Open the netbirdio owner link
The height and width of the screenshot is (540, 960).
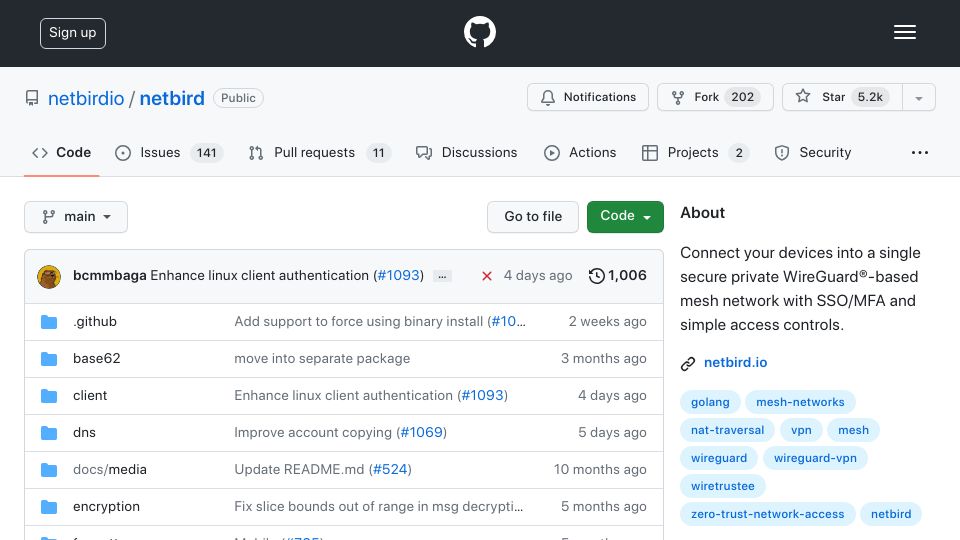pos(86,98)
